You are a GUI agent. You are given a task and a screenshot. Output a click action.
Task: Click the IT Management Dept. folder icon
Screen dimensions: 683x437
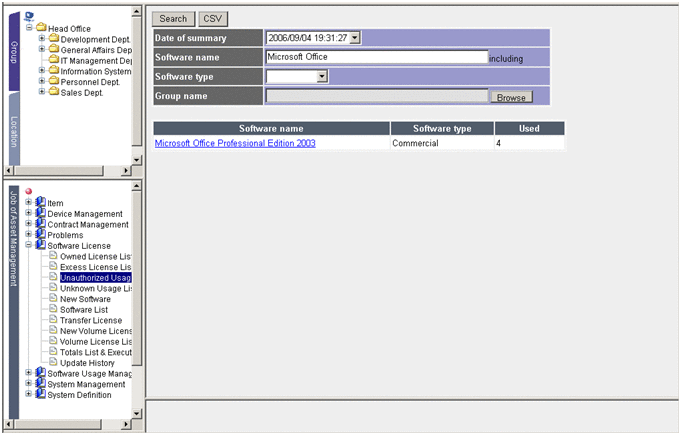[54, 59]
